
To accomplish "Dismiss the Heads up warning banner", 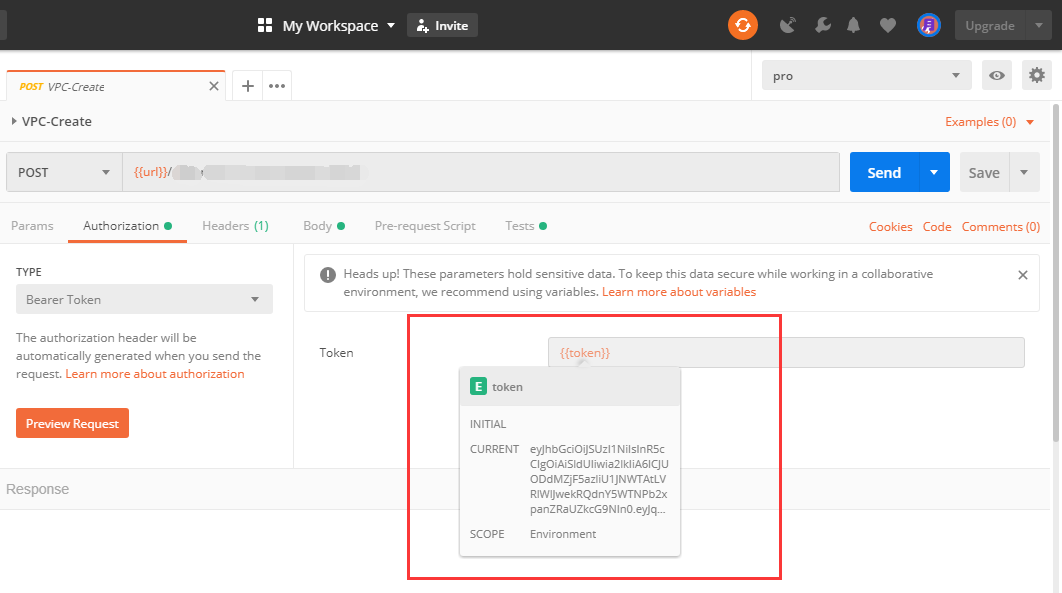I will click(1023, 275).
